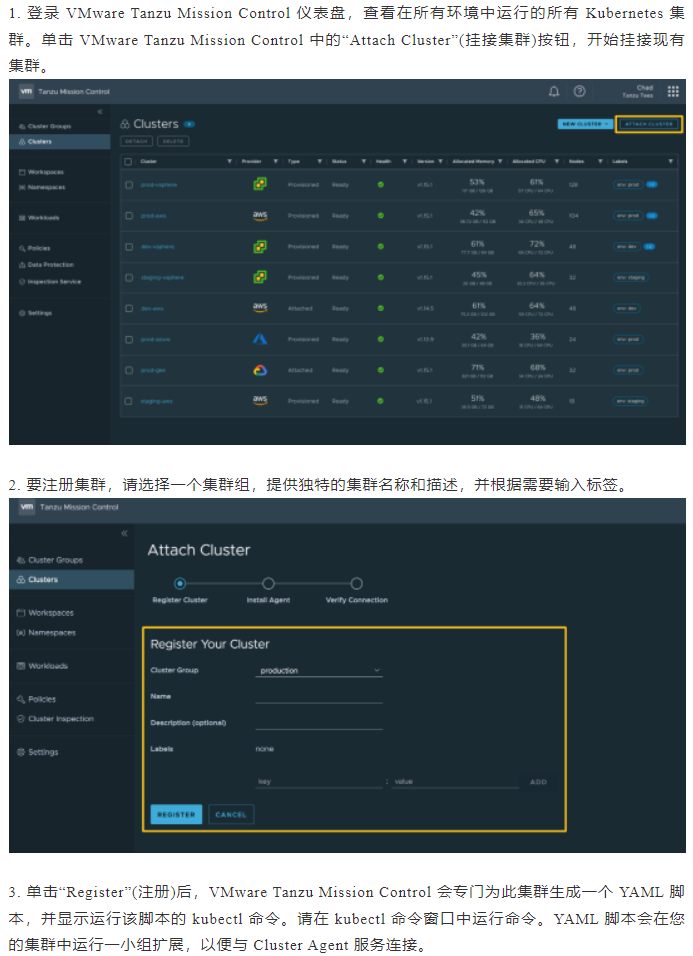This screenshot has height=956, width=693.
Task: Click the +2 label badge on prod-aws row
Action: coord(652,215)
